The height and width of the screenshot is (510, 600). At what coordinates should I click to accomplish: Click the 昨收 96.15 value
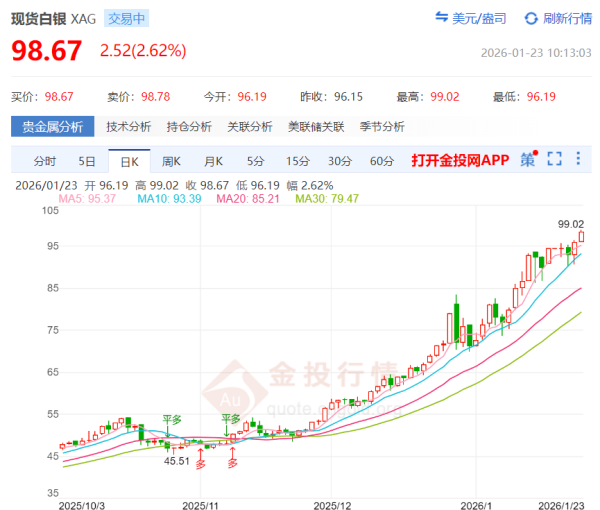pyautogui.click(x=348, y=97)
